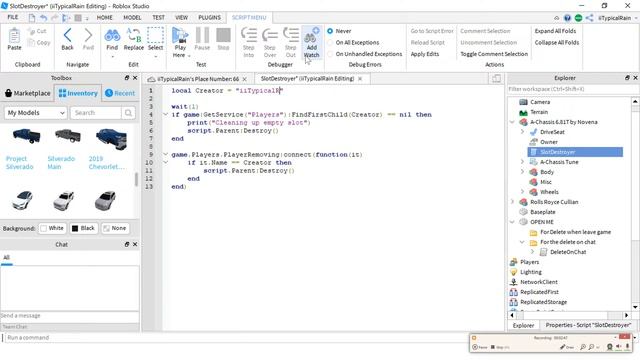Expand the Body model
Image resolution: width=640 pixels, height=360 pixels.
tap(522, 172)
